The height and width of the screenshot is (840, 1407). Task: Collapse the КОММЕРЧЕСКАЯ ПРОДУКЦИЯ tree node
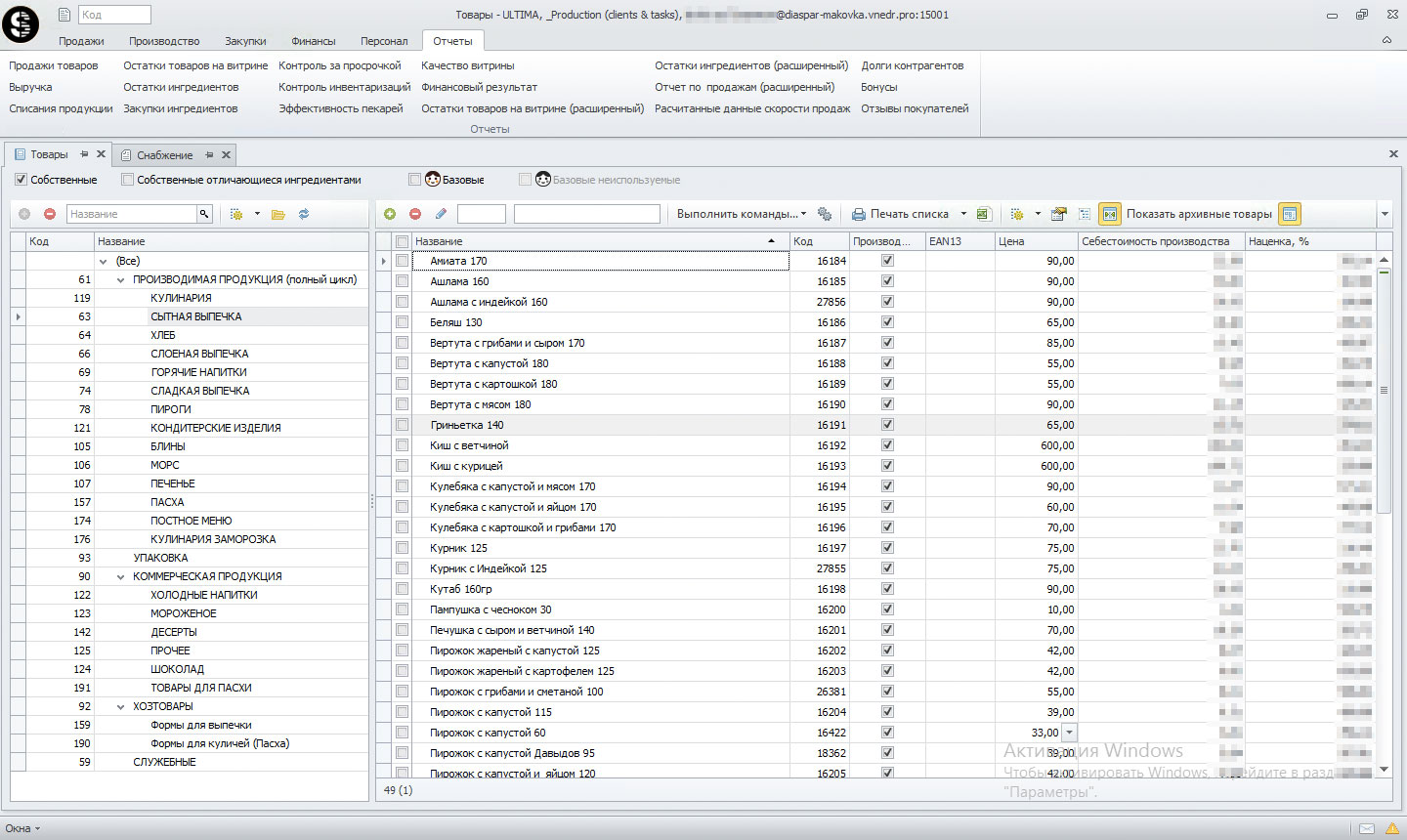[x=121, y=576]
